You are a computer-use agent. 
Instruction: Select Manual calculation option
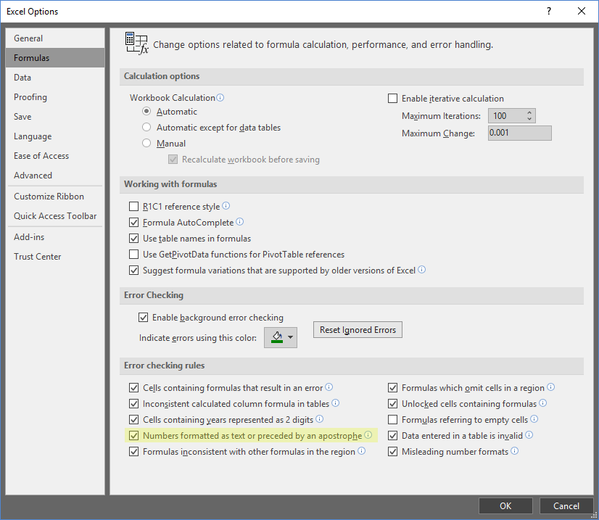pos(146,143)
